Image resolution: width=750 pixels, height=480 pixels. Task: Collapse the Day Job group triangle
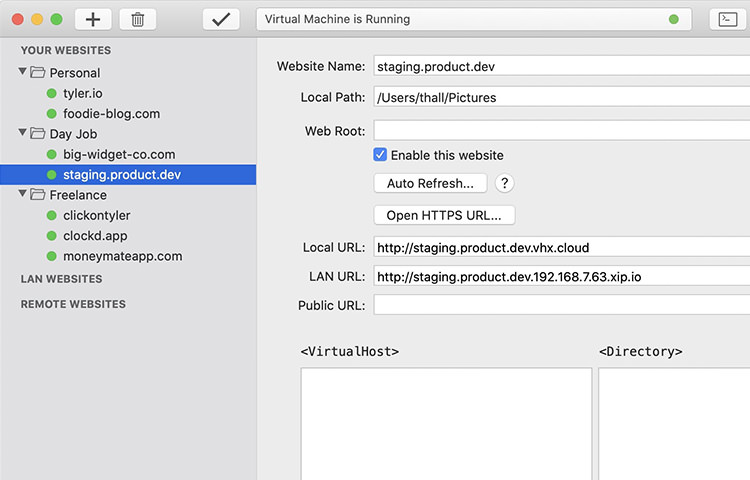(x=22, y=132)
